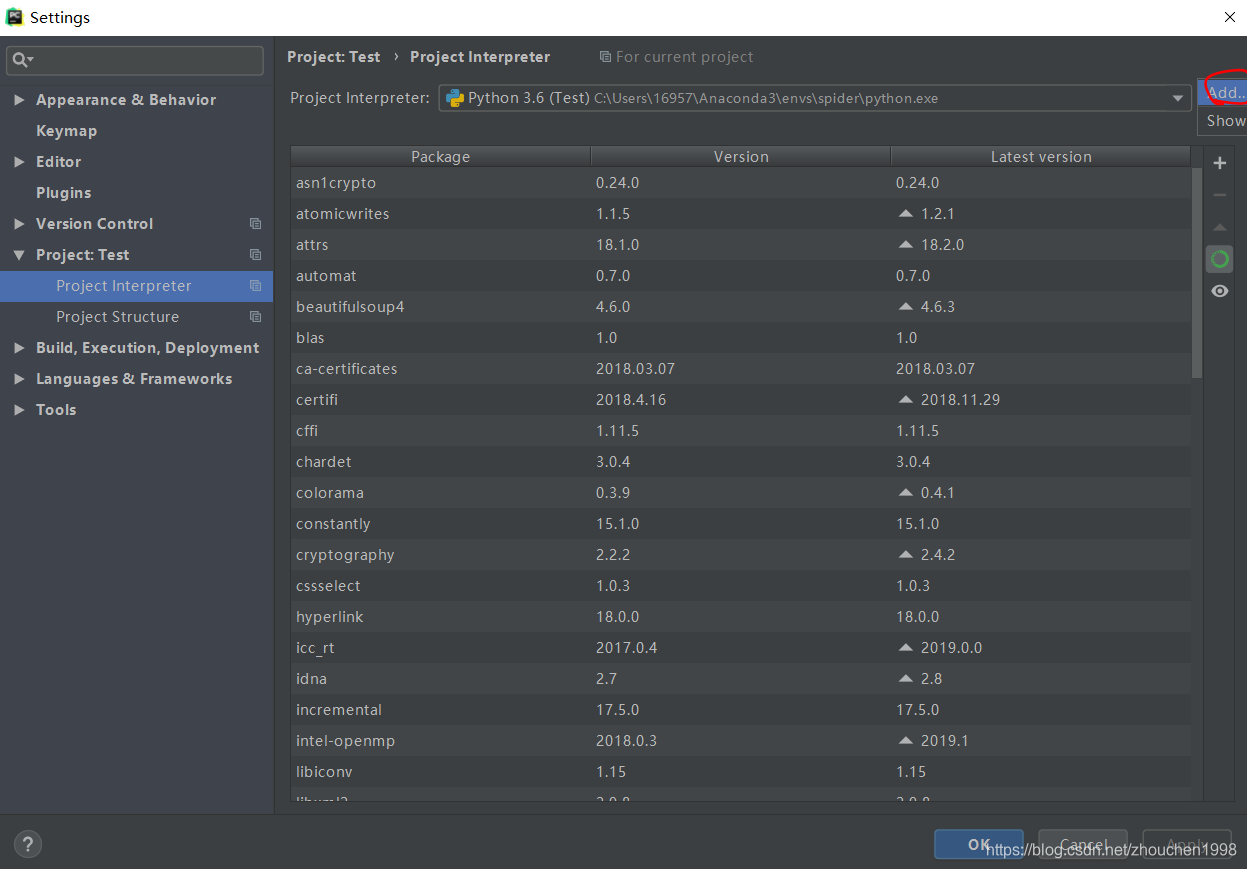Image resolution: width=1247 pixels, height=869 pixels.
Task: Toggle the show early releases eye icon
Action: click(x=1219, y=291)
